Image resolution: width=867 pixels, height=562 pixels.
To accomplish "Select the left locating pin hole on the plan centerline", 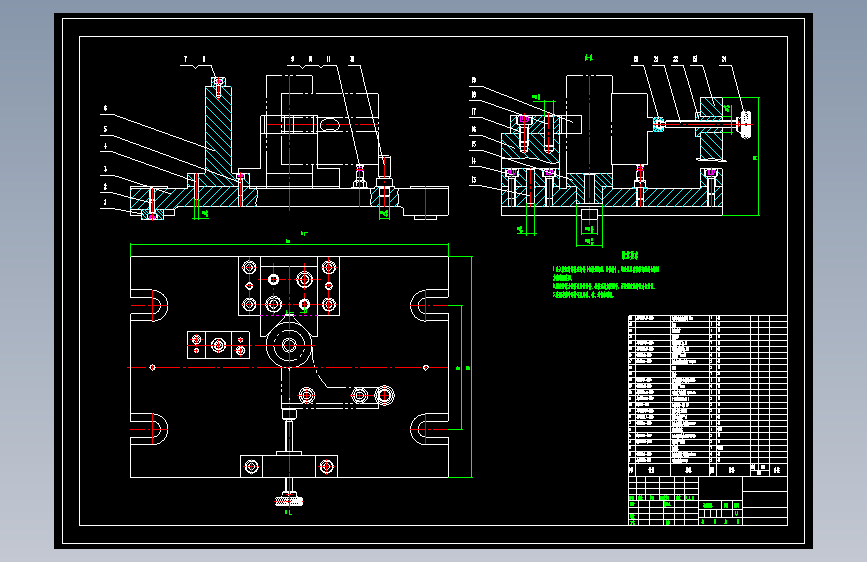I will (153, 367).
